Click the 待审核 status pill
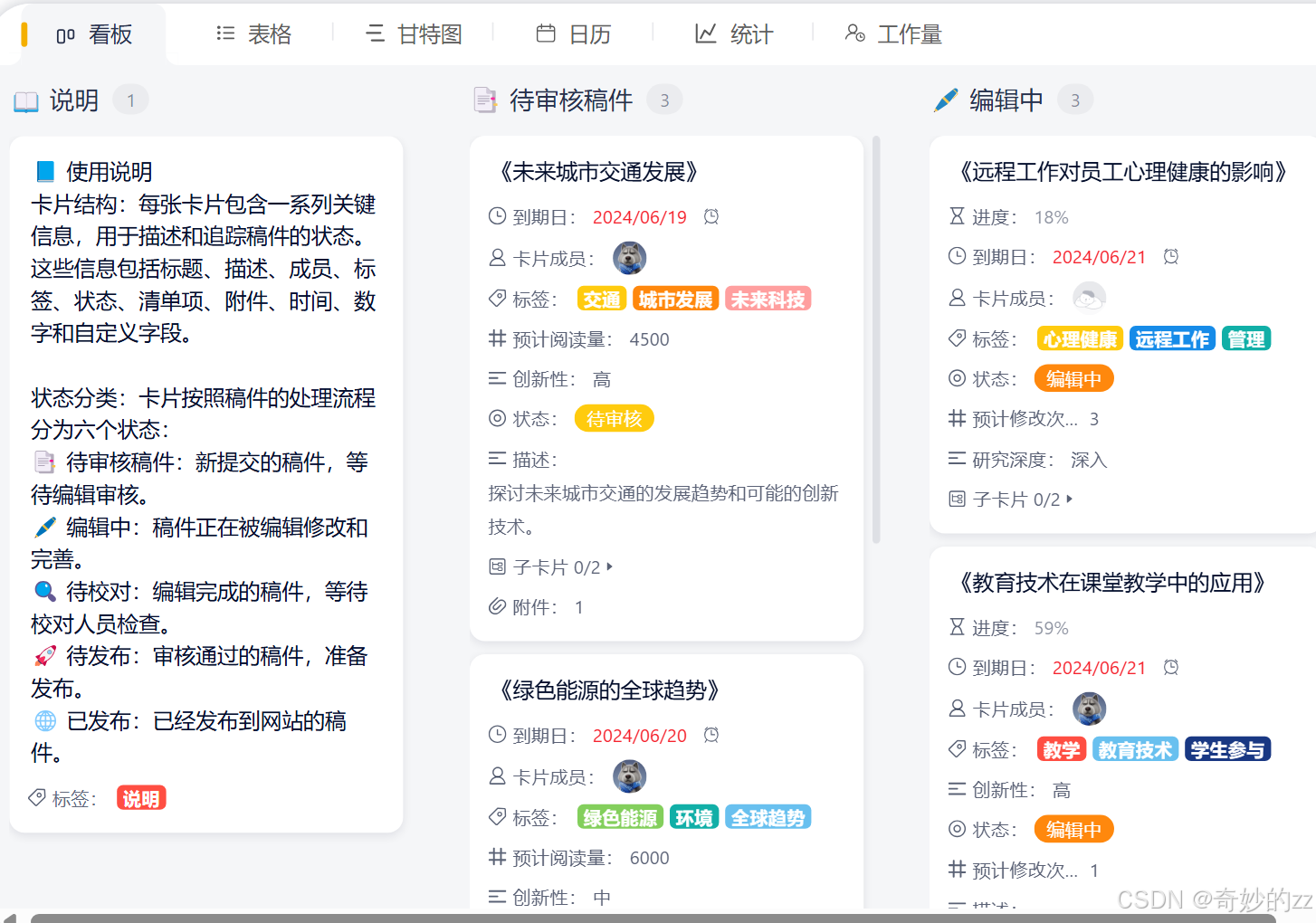The width and height of the screenshot is (1316, 923). point(615,418)
